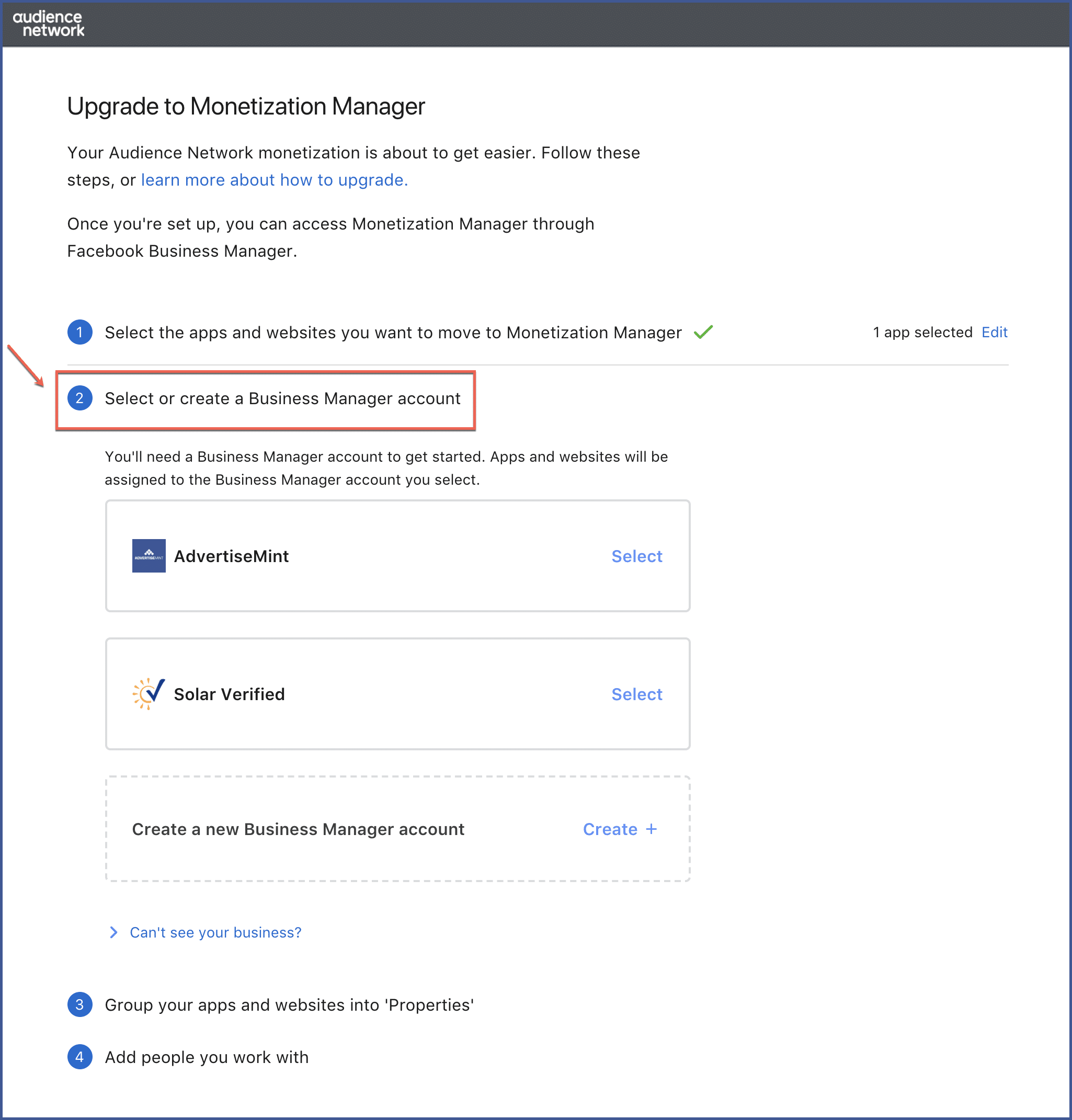
Task: Click step 4 number circle
Action: coord(80,1057)
